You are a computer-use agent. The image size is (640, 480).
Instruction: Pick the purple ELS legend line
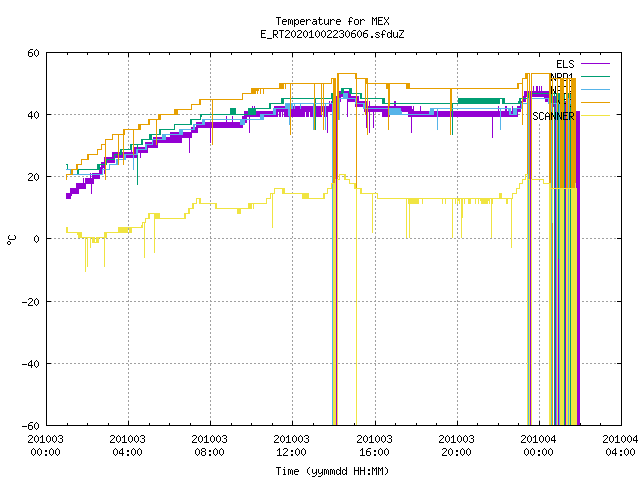(x=595, y=64)
